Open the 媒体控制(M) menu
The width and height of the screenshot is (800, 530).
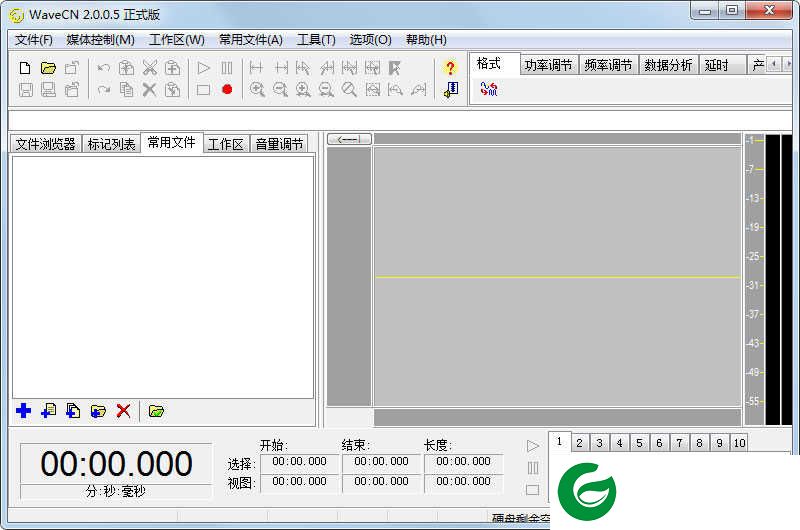(x=101, y=40)
